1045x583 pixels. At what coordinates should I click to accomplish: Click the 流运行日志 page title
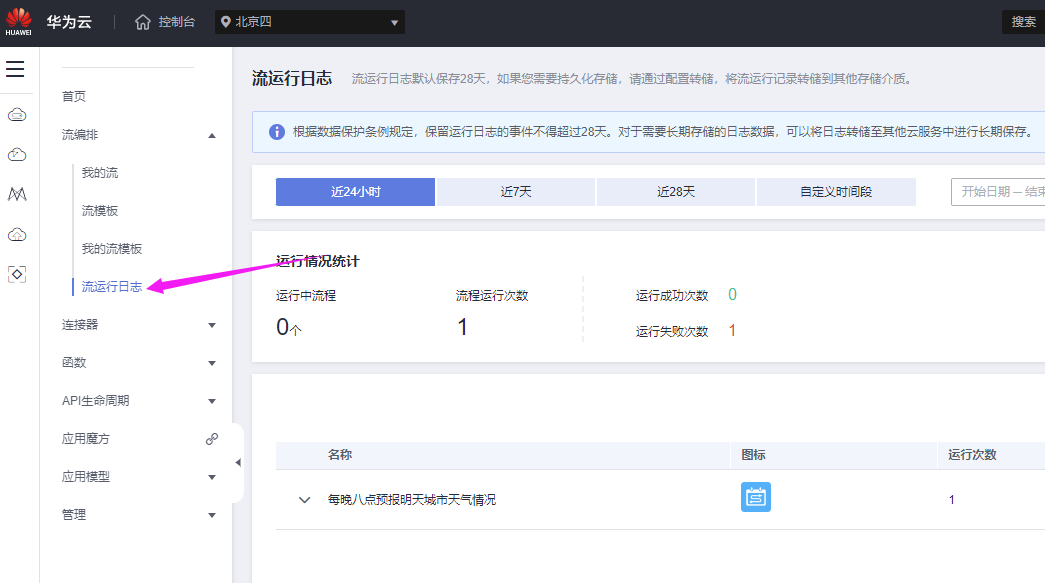(292, 79)
